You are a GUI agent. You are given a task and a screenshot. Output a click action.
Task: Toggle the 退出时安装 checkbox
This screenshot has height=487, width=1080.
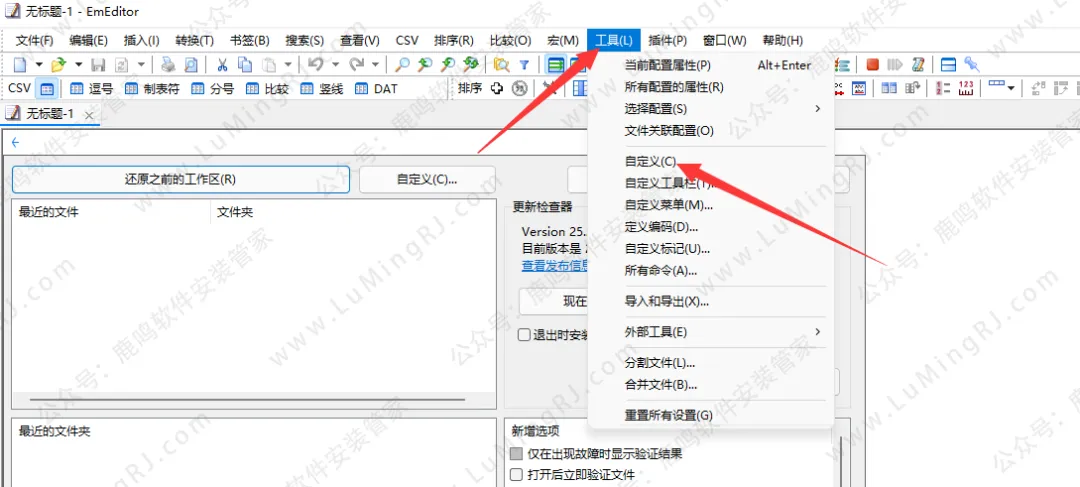click(x=525, y=335)
